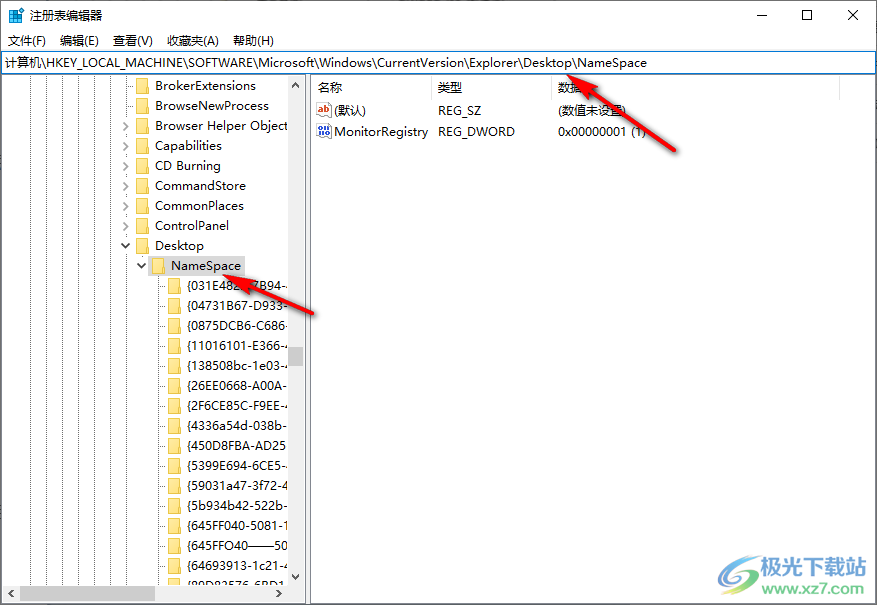Click folder icon of {2F6CE85C-F9EE key
877x605 pixels.
[x=175, y=406]
